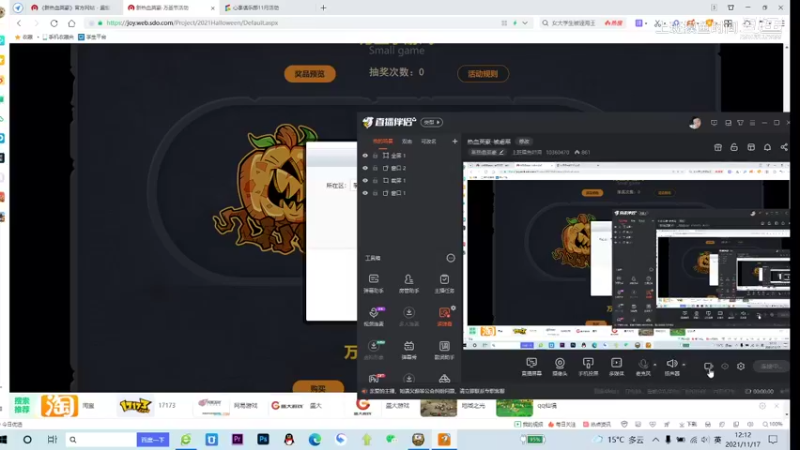The image size is (800, 450).
Task: Add 直播屏幕 screen capture source
Action: [x=532, y=366]
